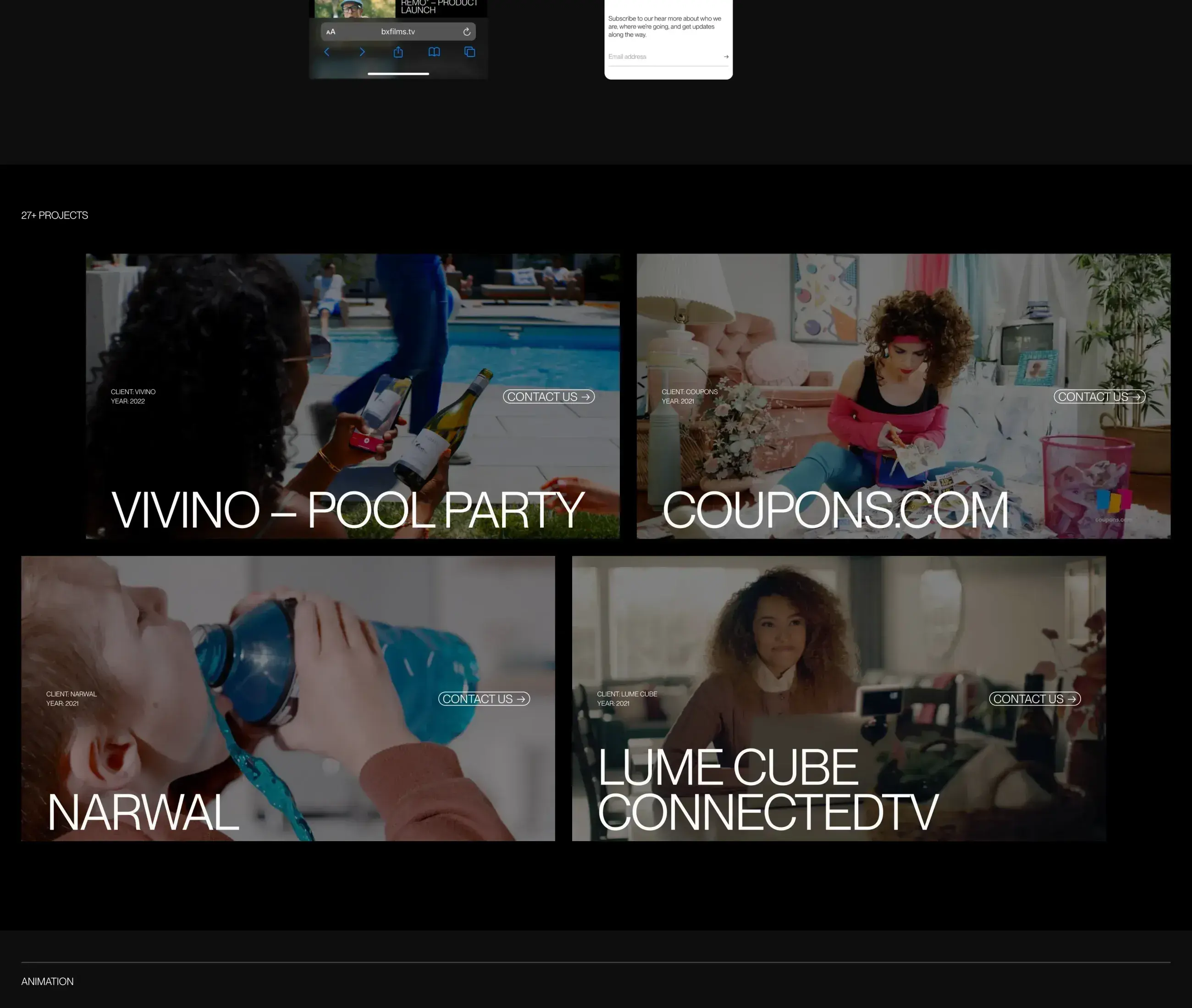Tap the share icon in phone mockup
Image resolution: width=1192 pixels, height=1008 pixels.
[398, 52]
